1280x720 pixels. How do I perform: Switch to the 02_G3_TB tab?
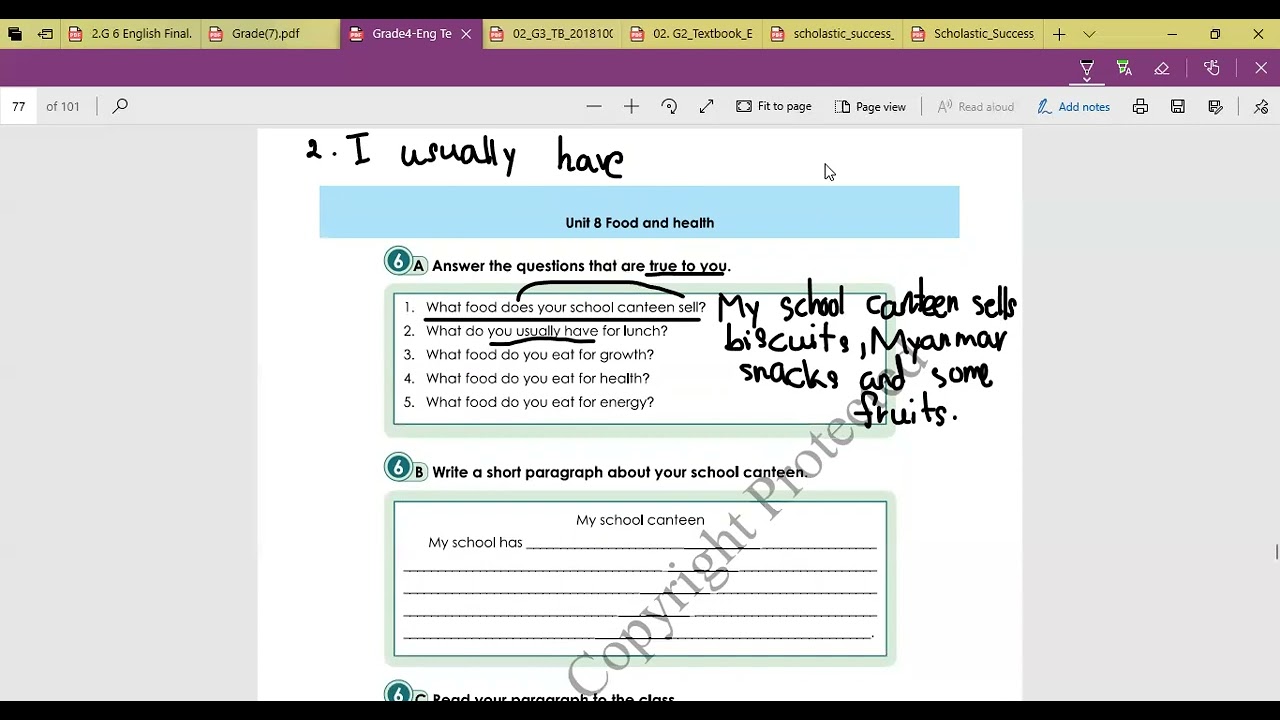tap(551, 34)
